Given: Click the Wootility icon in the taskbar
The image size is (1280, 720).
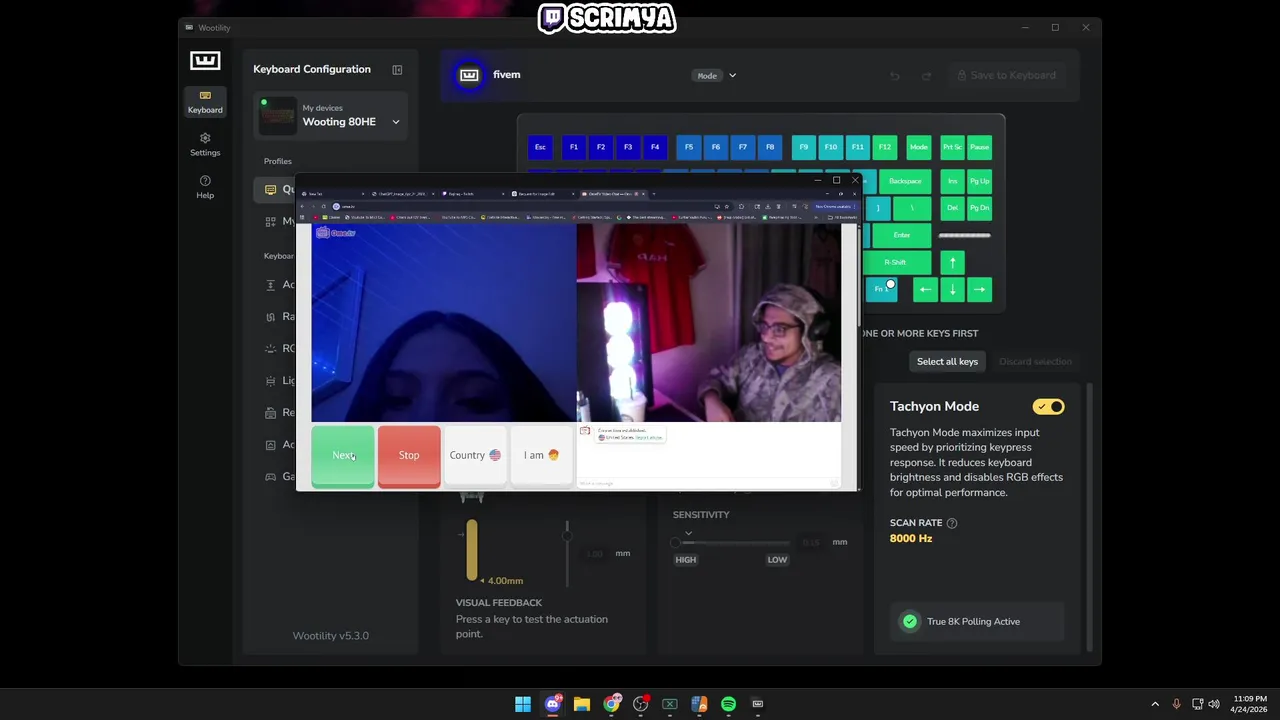Looking at the screenshot, I should 757,704.
